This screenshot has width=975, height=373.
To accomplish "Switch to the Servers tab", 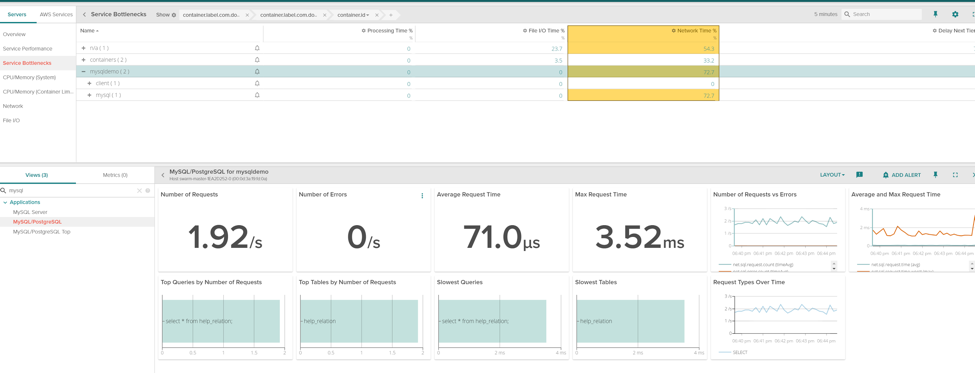I will 17,14.
